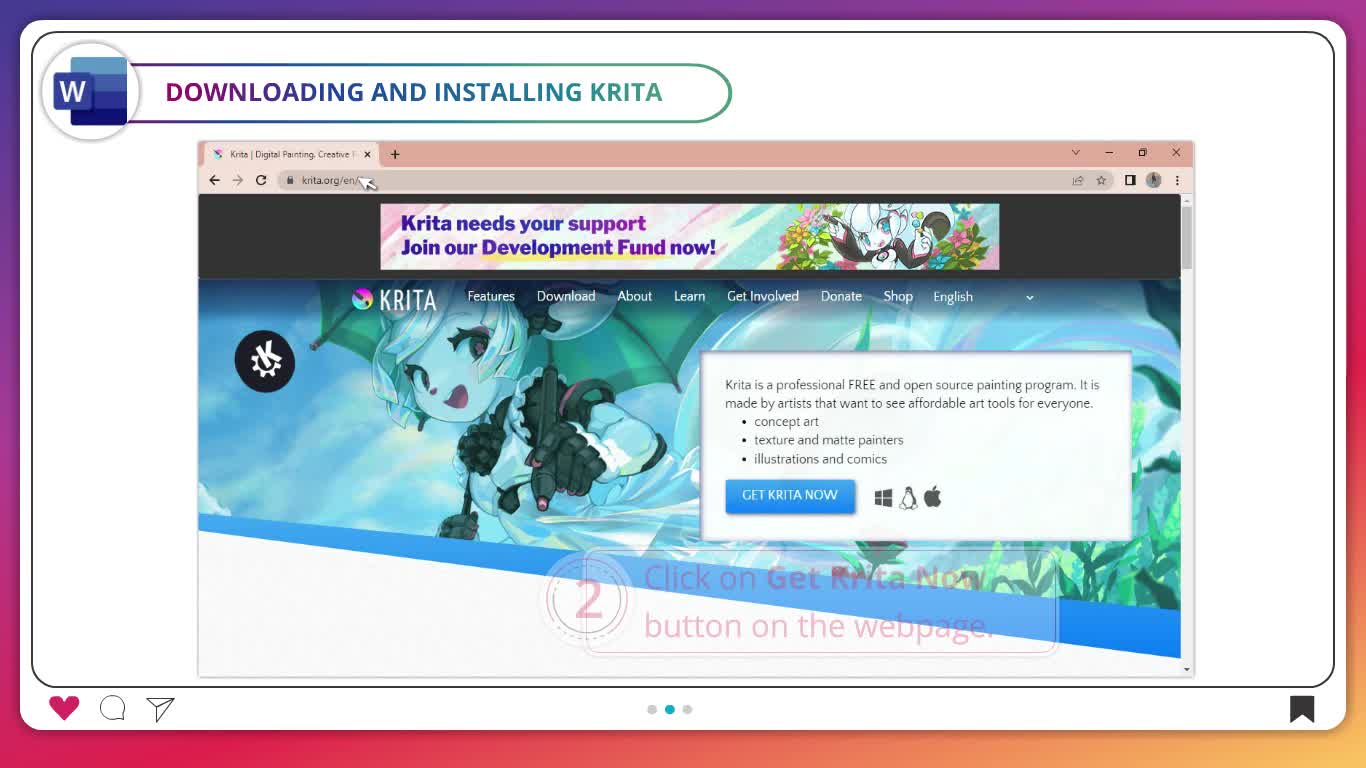Close the Krita browser tab
The image size is (1366, 768).
[367, 154]
